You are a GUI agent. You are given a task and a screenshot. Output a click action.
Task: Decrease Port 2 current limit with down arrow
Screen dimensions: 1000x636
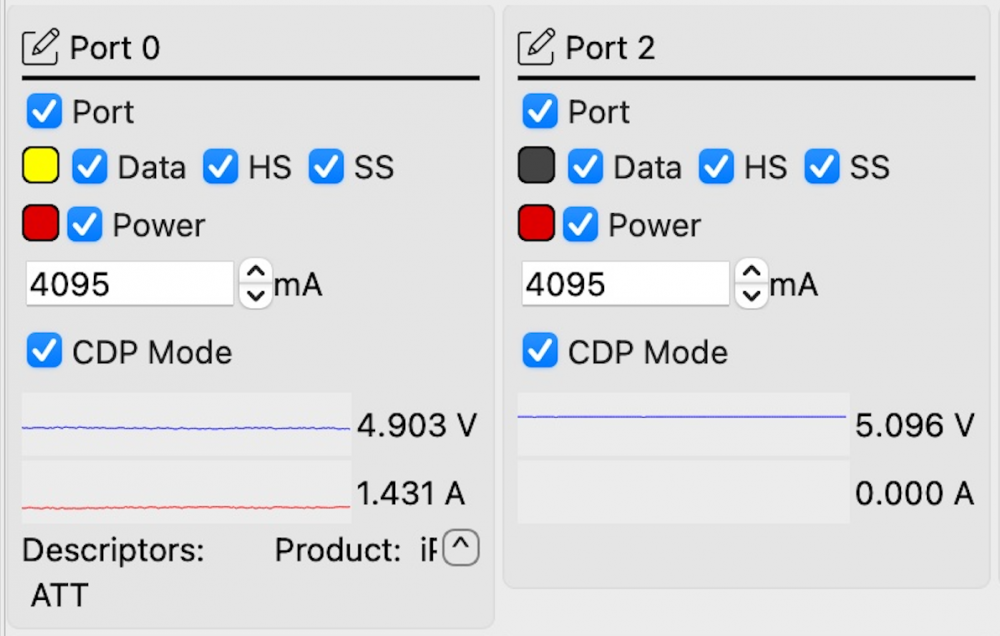[752, 296]
